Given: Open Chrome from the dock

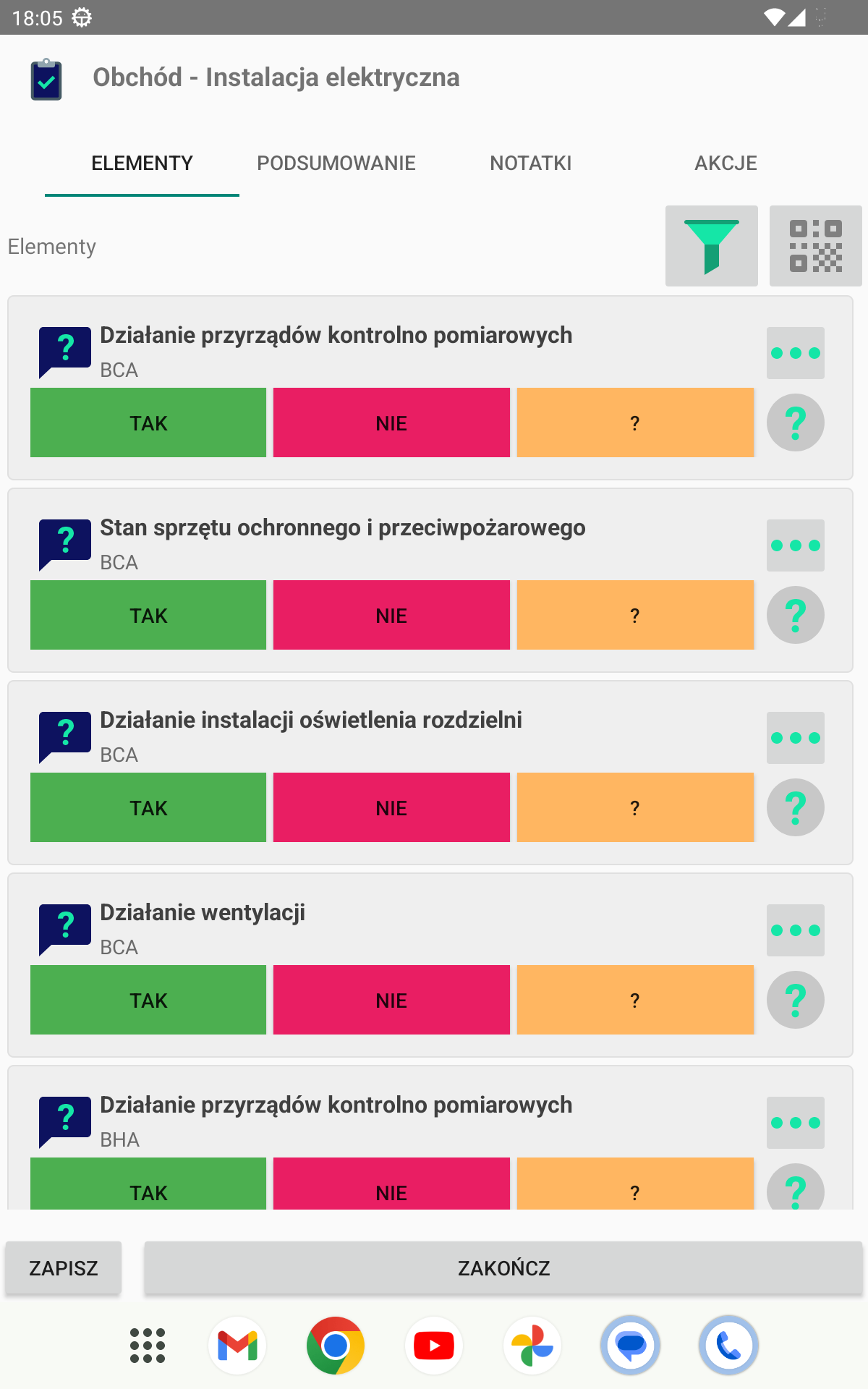Looking at the screenshot, I should pyautogui.click(x=336, y=1346).
